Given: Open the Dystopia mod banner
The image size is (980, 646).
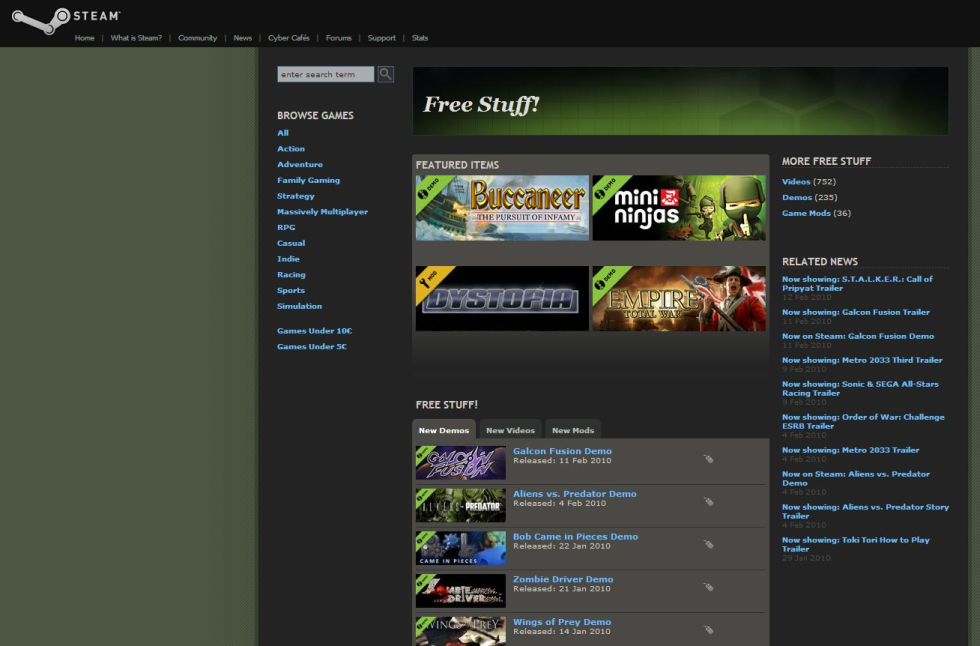Looking at the screenshot, I should [502, 298].
